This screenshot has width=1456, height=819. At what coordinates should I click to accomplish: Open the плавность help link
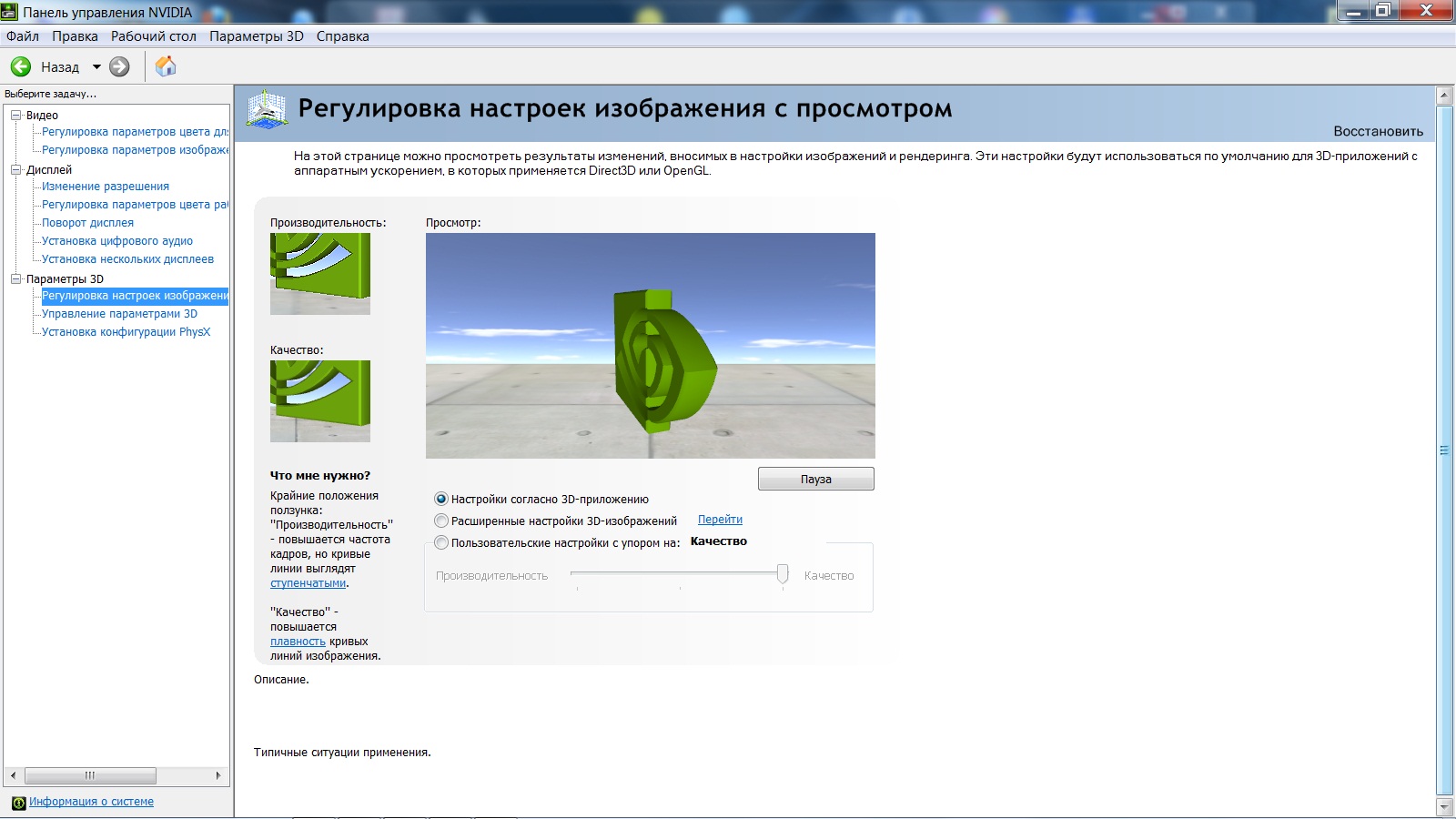tap(298, 642)
